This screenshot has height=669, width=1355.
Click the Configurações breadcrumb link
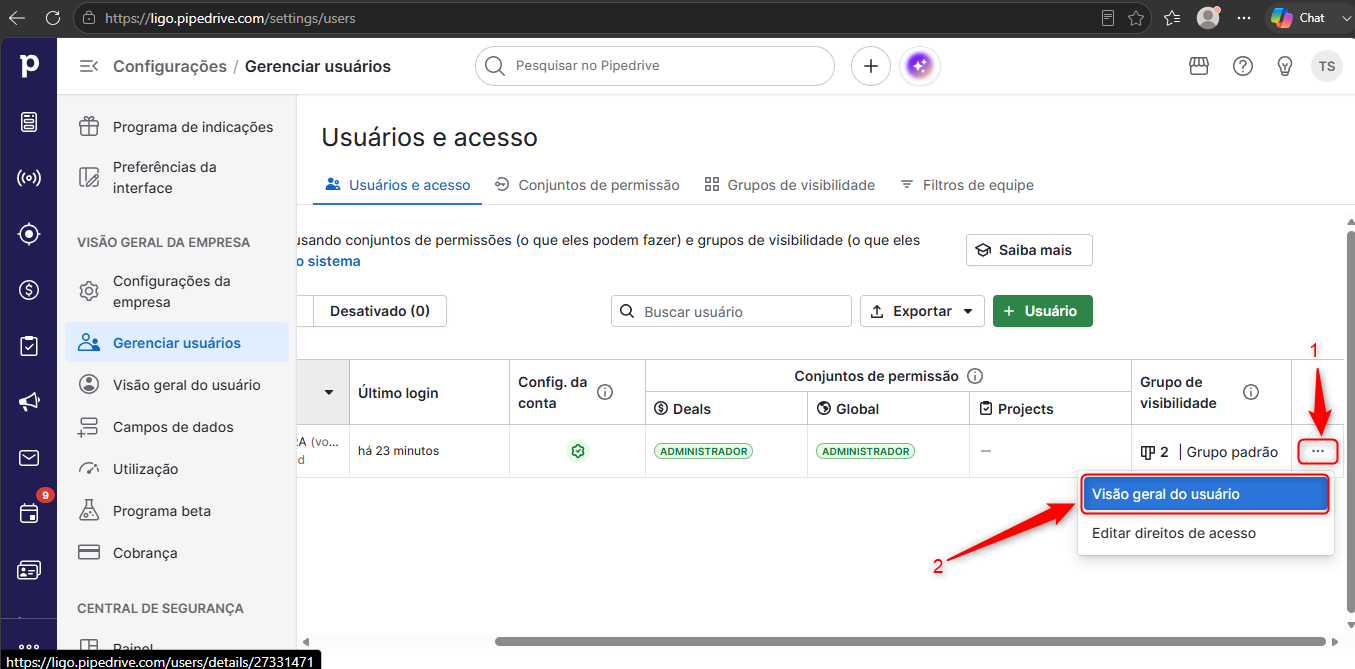(170, 66)
